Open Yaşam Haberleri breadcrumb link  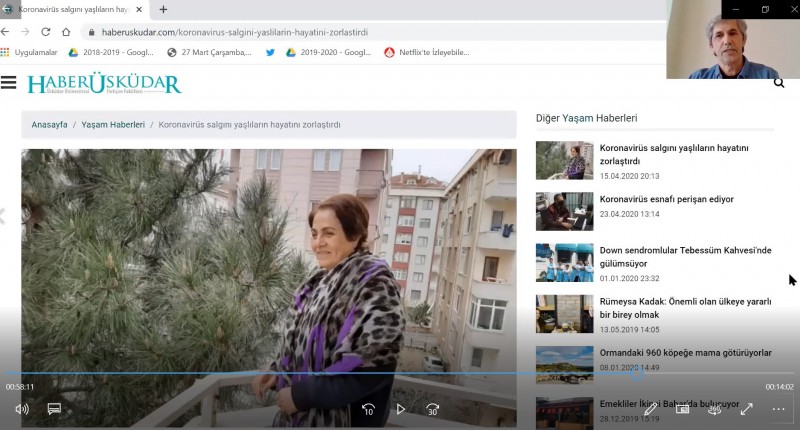tap(113, 125)
